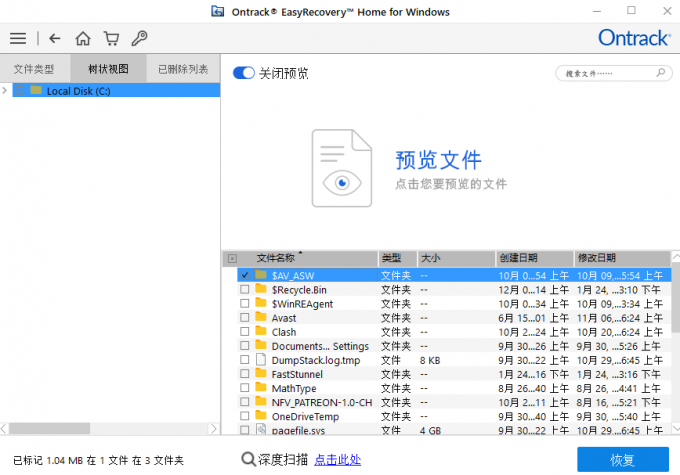This screenshot has height=475, width=680.
Task: Click the file list scroll up arrow
Action: (x=676, y=256)
